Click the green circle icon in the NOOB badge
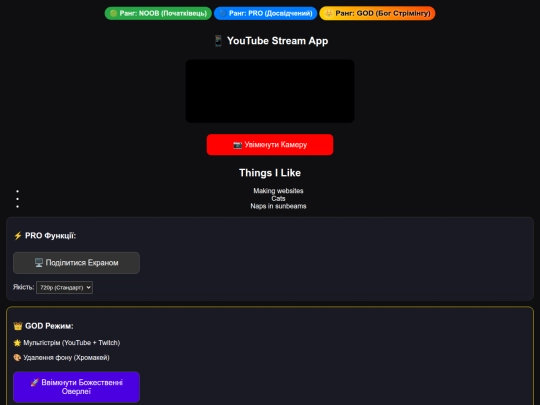 [x=114, y=13]
